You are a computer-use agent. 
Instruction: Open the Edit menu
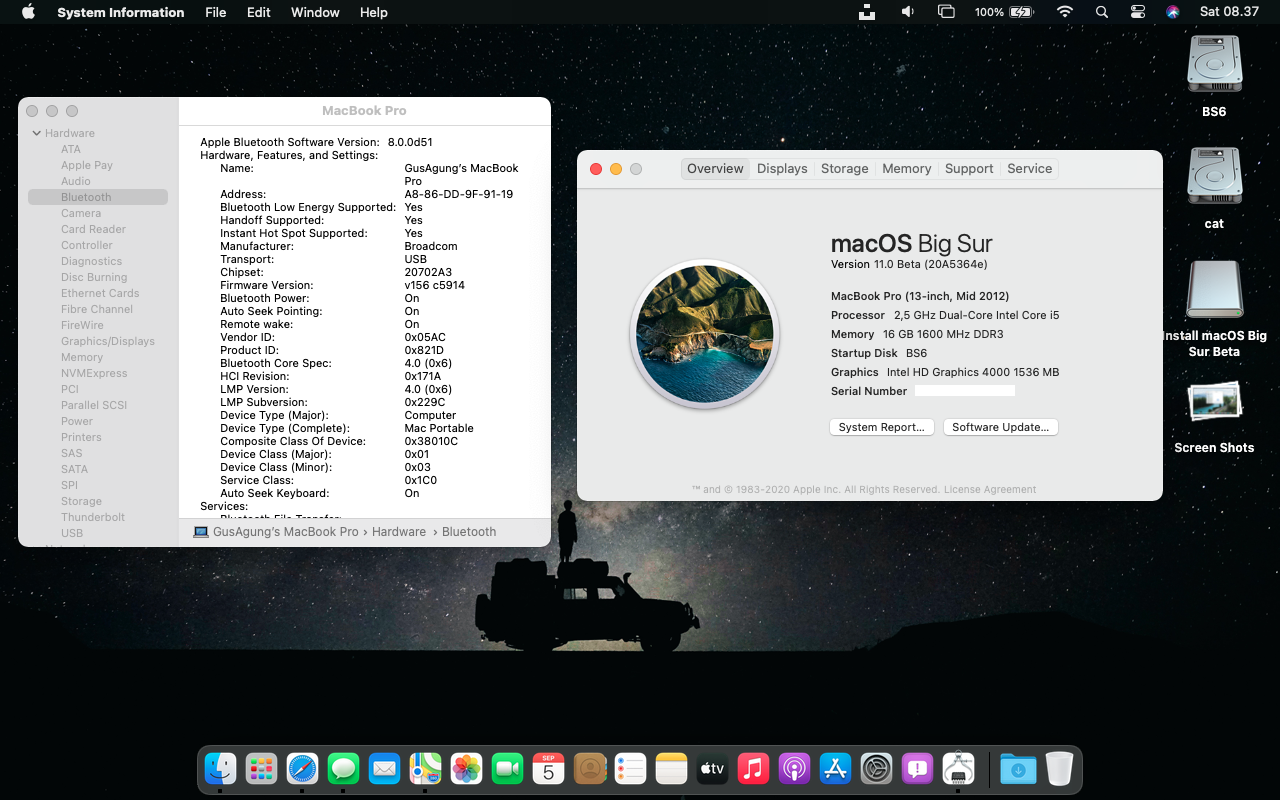pyautogui.click(x=258, y=12)
